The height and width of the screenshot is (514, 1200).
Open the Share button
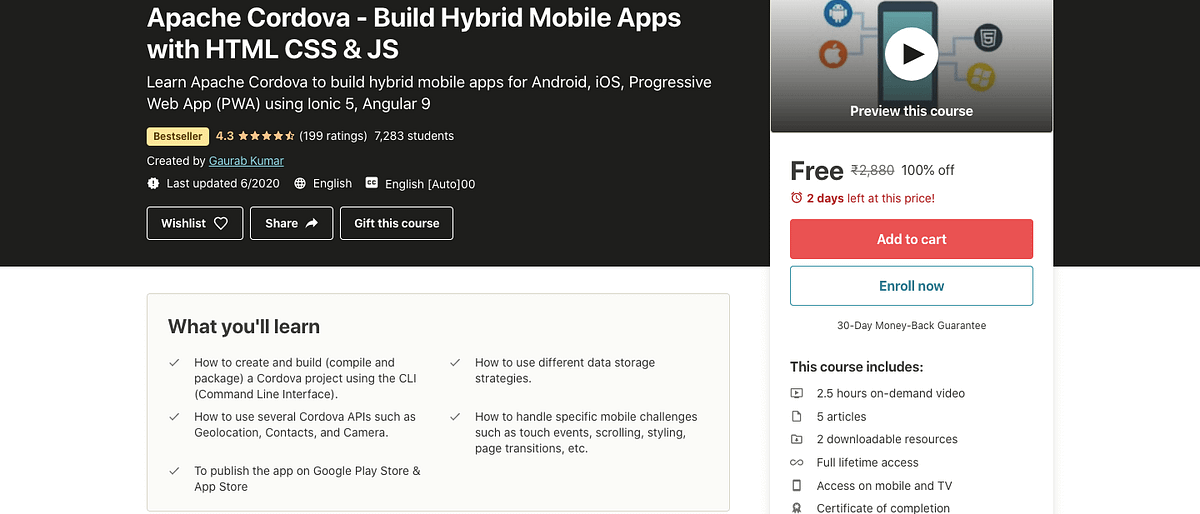pyautogui.click(x=292, y=223)
